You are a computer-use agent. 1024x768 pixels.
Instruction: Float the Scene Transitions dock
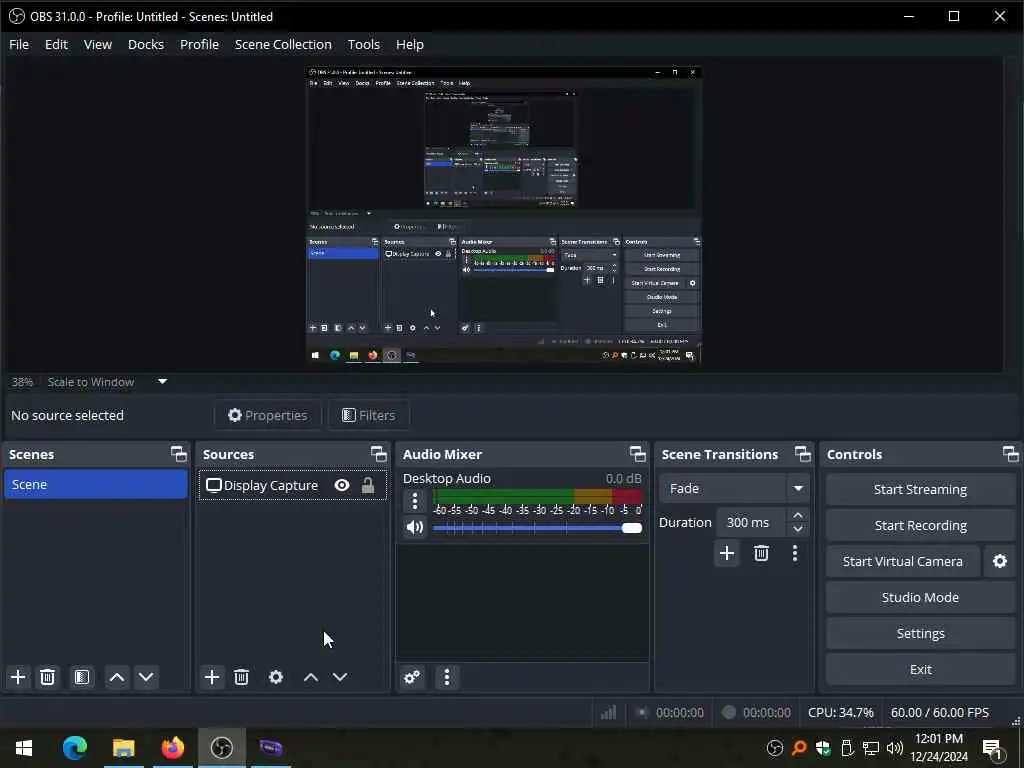tap(803, 454)
